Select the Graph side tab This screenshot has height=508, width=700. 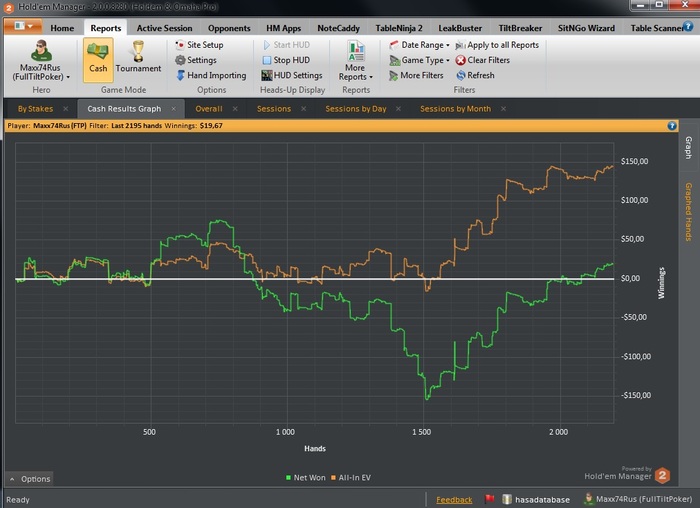tap(689, 148)
